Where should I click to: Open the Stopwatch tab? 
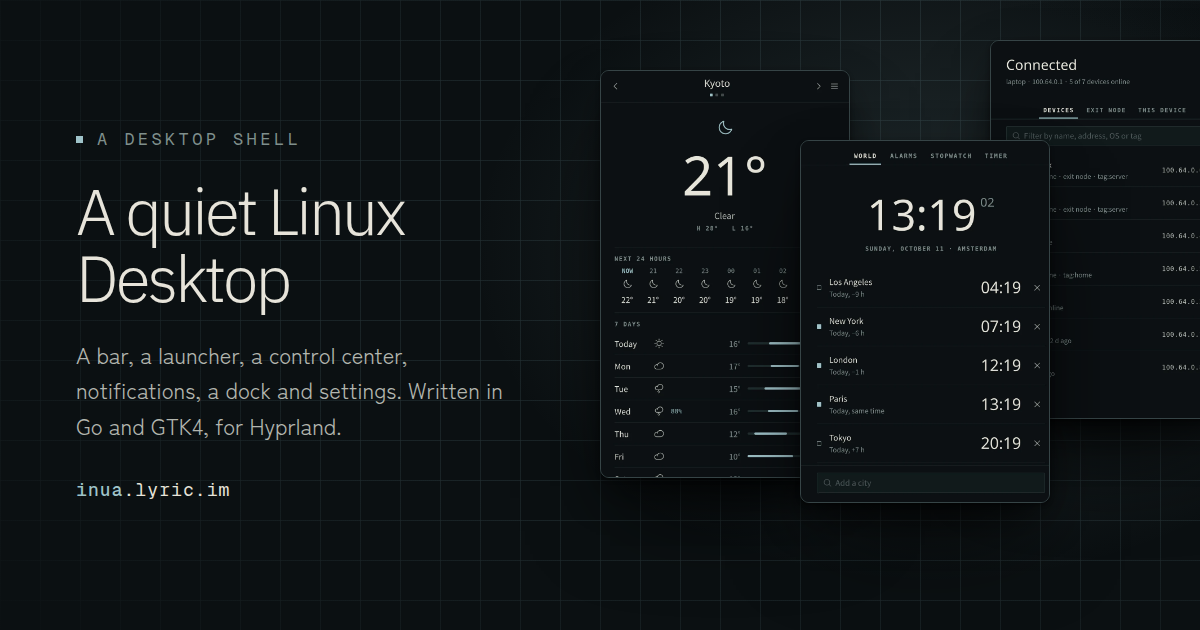coord(951,157)
